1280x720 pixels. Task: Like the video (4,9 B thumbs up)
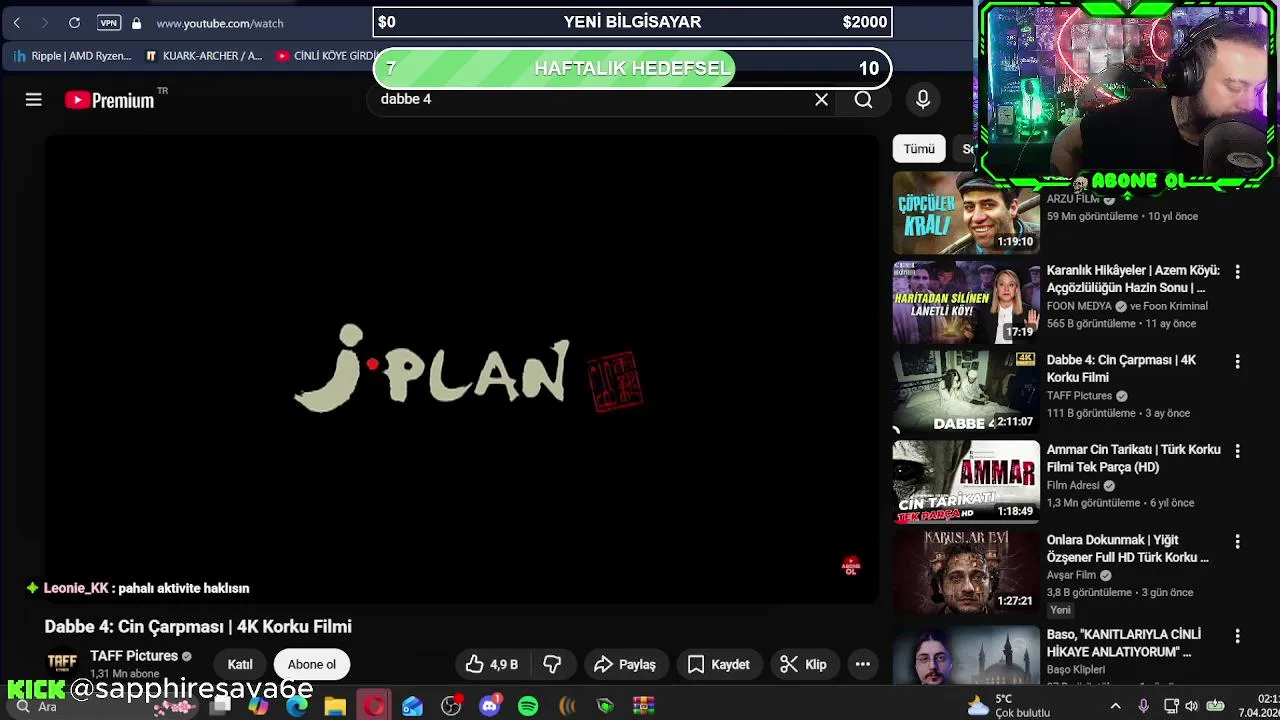(x=492, y=664)
